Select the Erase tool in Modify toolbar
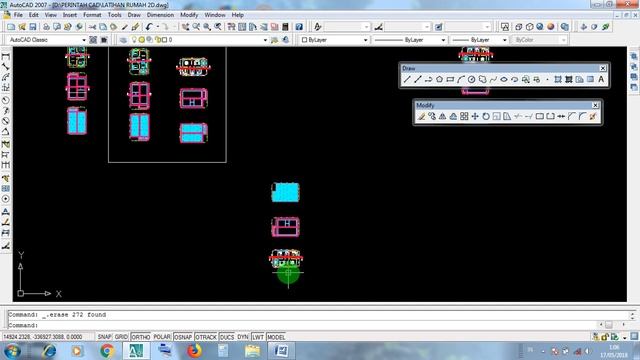The width and height of the screenshot is (640, 360). (421, 117)
